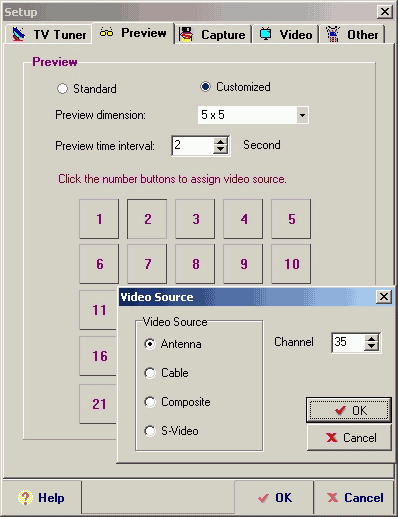Viewport: 398px width, 517px height.
Task: Click the Channel number input field
Action: click(x=348, y=342)
